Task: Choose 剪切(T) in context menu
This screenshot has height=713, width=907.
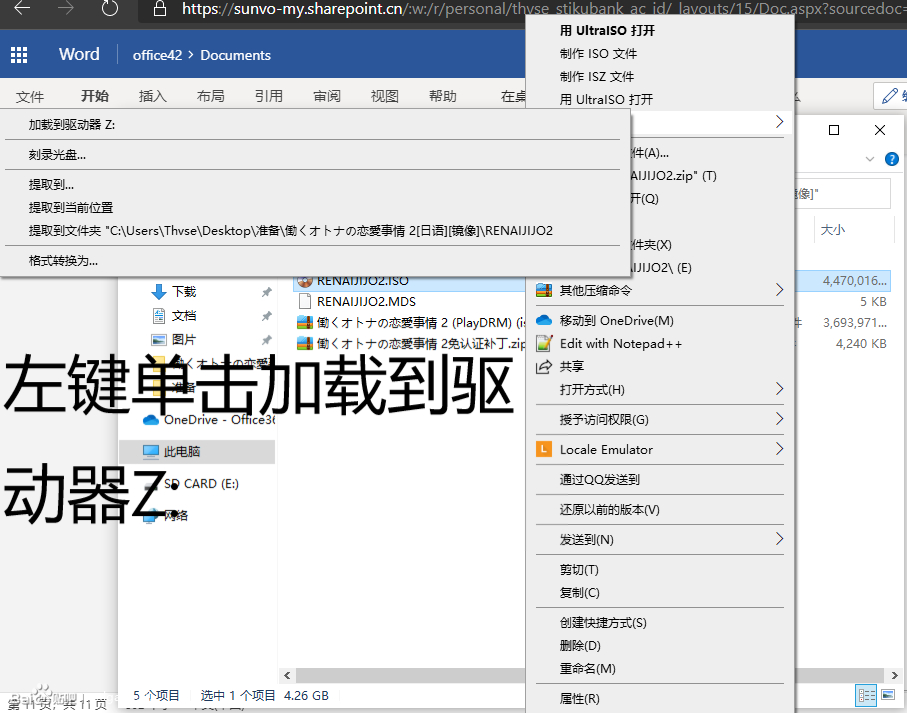Action: coord(659,570)
